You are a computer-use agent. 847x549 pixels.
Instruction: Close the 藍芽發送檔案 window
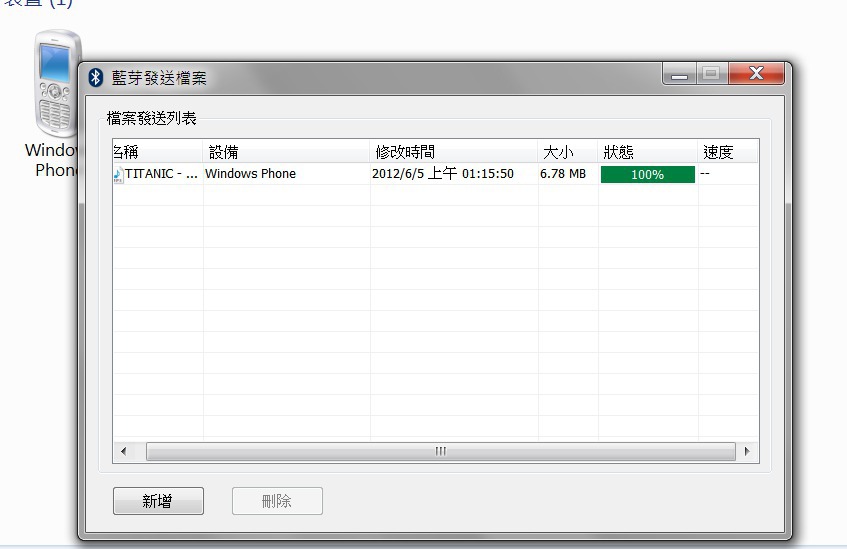click(x=756, y=73)
